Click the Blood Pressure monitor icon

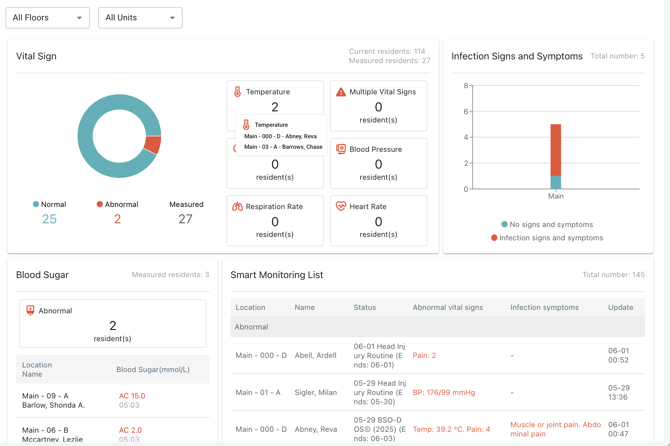point(341,149)
